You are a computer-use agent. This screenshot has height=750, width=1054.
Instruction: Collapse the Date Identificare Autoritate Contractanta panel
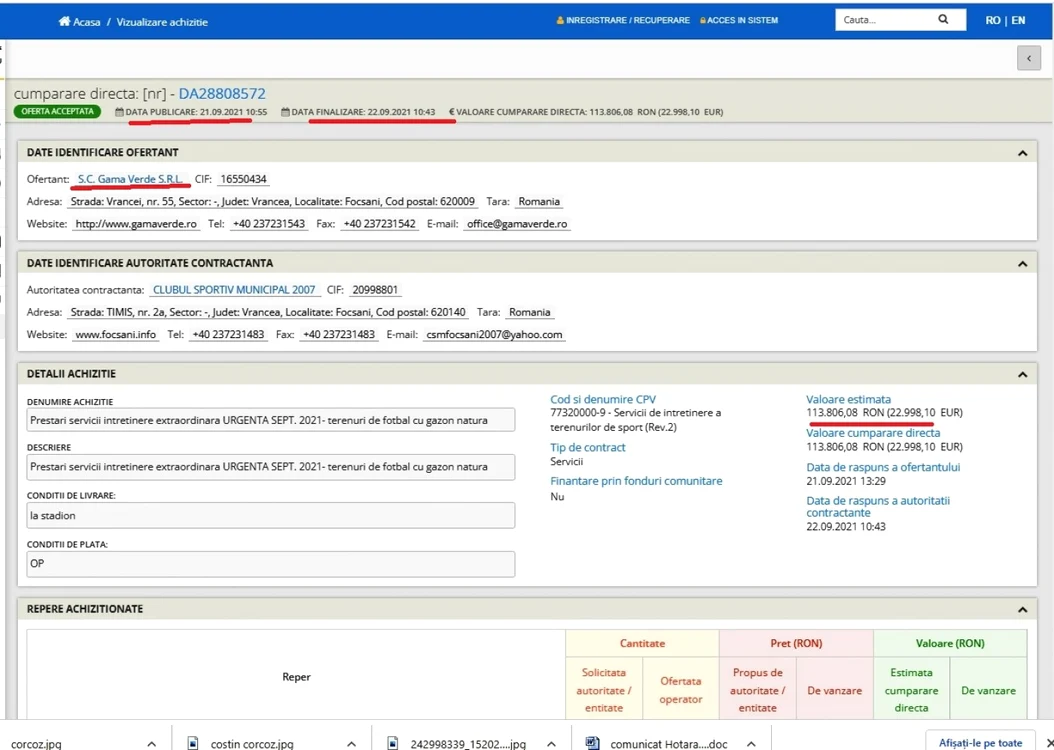pyautogui.click(x=1022, y=264)
